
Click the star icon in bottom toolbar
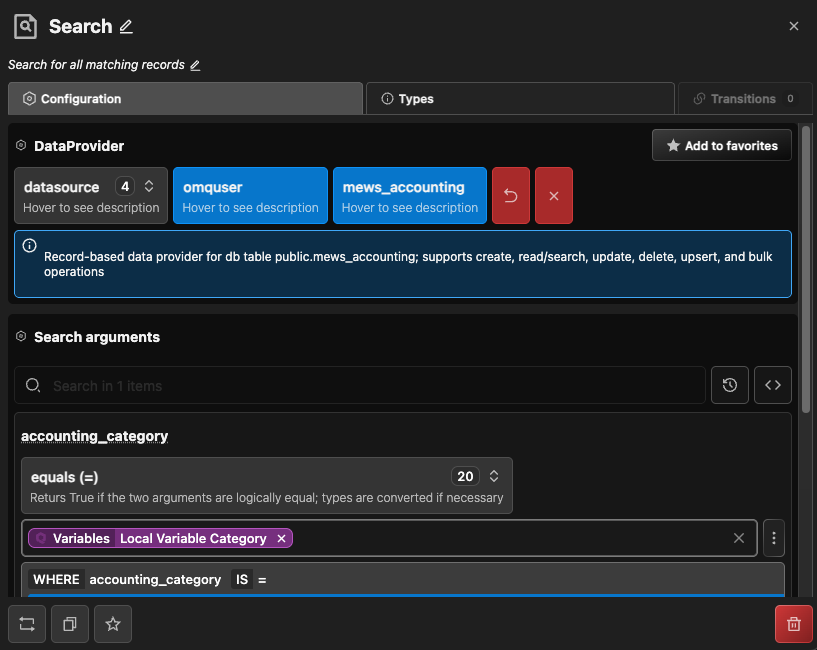[x=113, y=624]
